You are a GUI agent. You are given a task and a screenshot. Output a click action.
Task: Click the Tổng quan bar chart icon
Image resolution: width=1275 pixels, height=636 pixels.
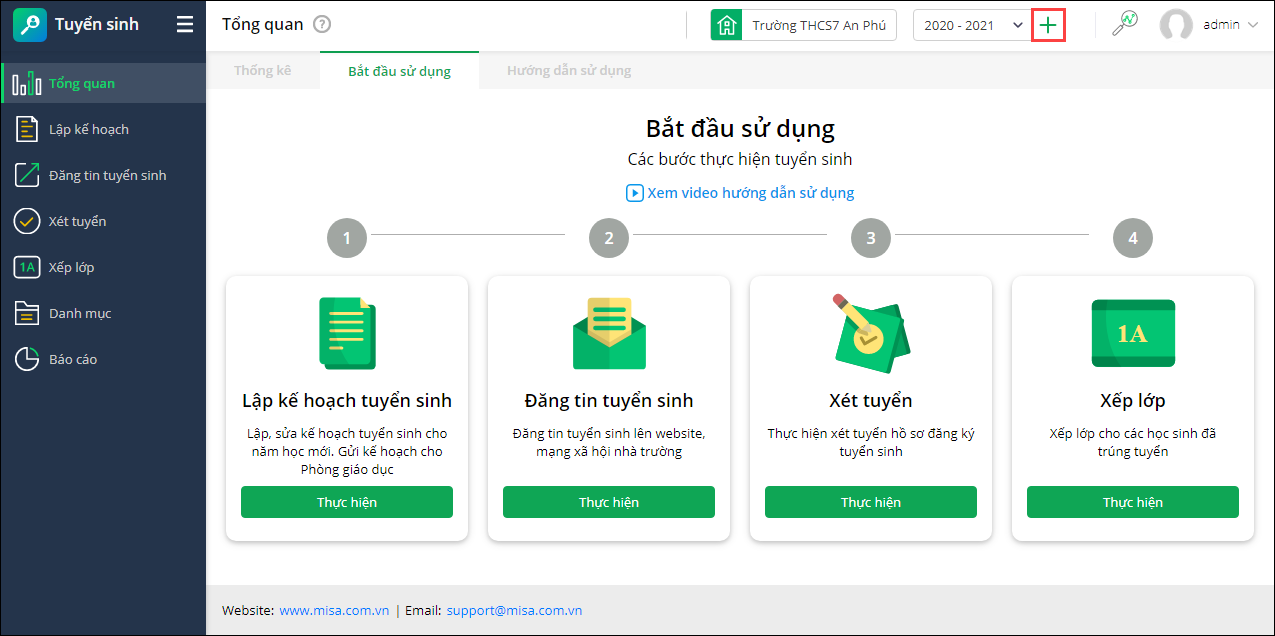point(27,84)
